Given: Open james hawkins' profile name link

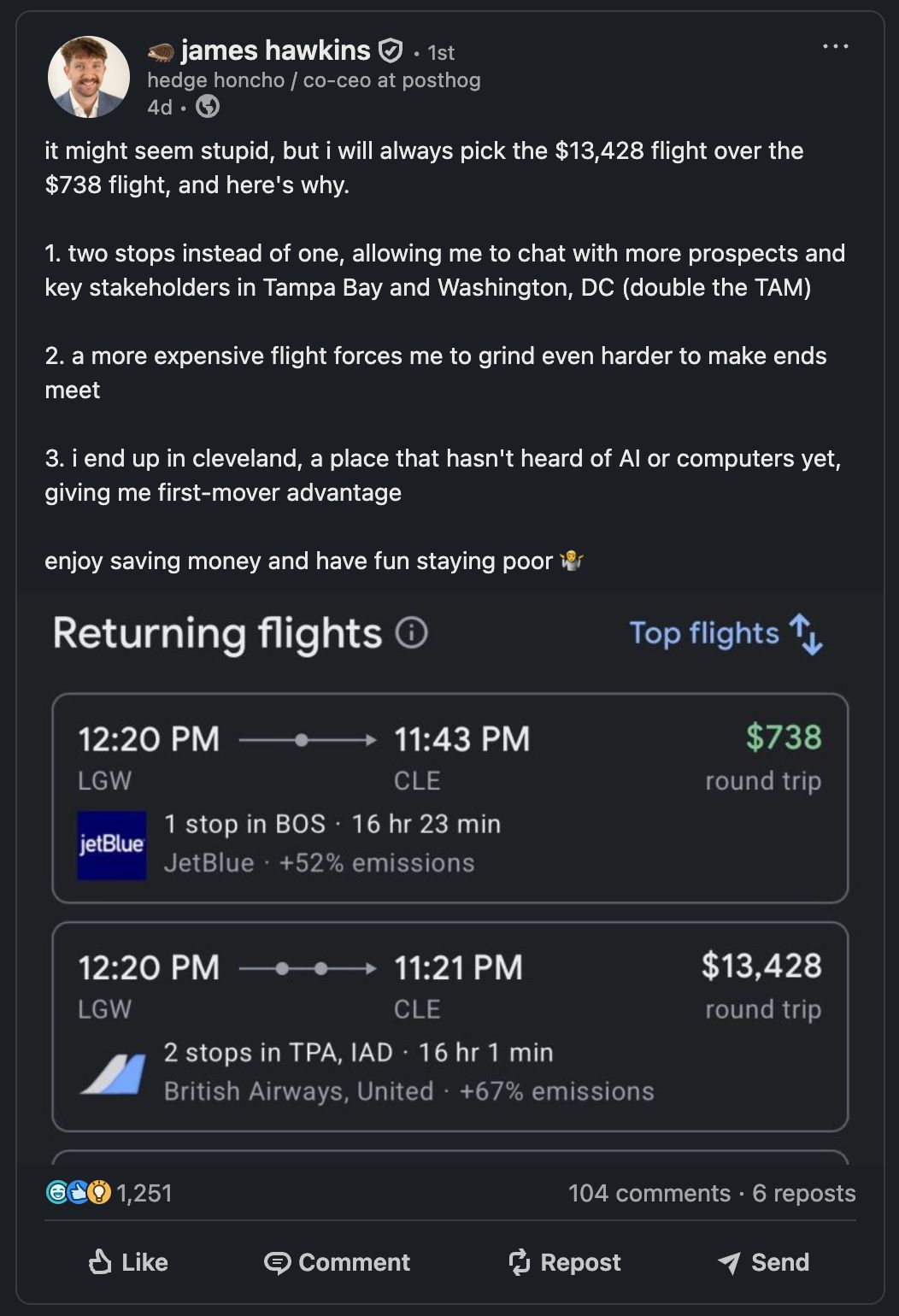Looking at the screenshot, I should tap(275, 51).
